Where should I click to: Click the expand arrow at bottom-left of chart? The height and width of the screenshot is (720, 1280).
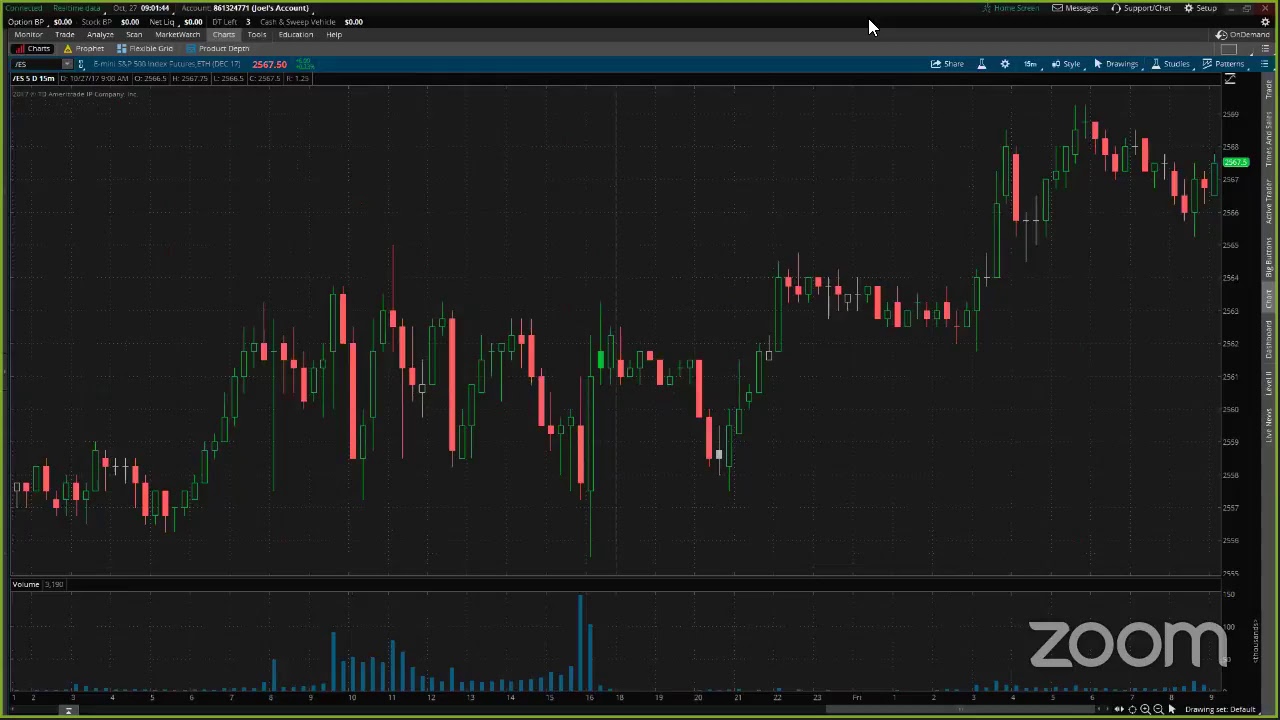68,710
